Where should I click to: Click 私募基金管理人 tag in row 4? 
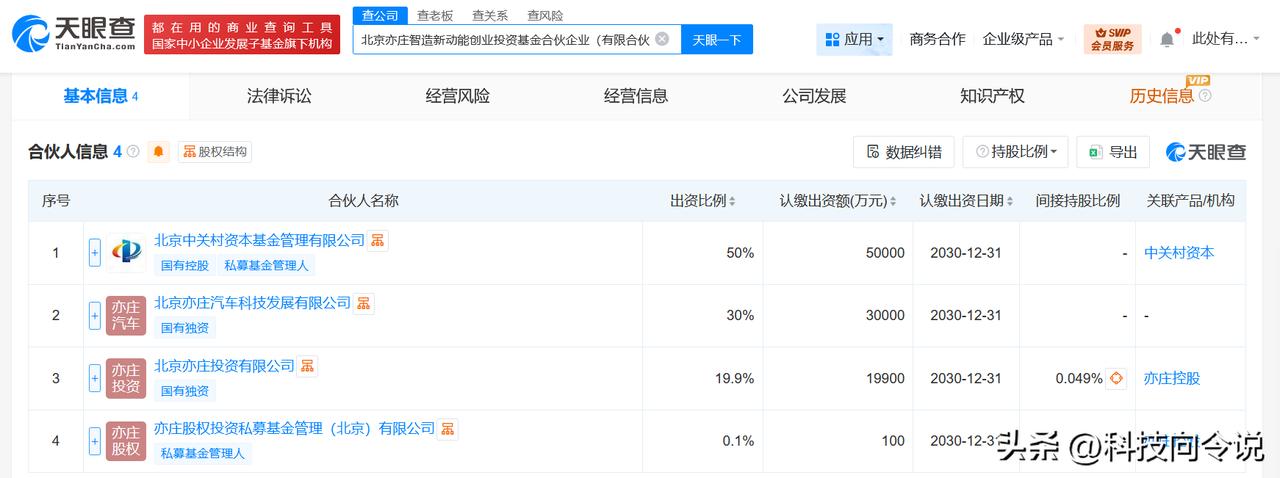click(x=204, y=453)
